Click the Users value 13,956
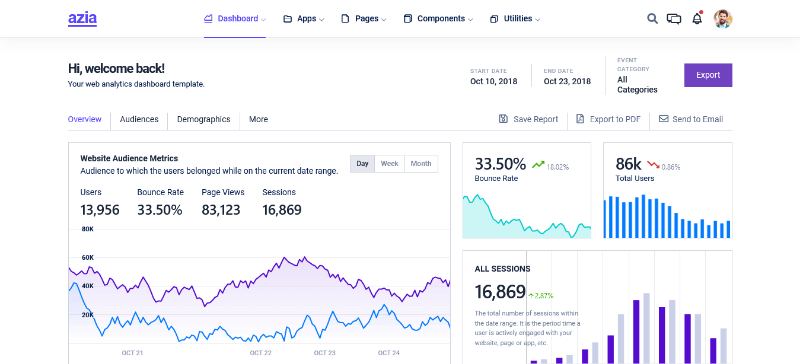 (100, 210)
